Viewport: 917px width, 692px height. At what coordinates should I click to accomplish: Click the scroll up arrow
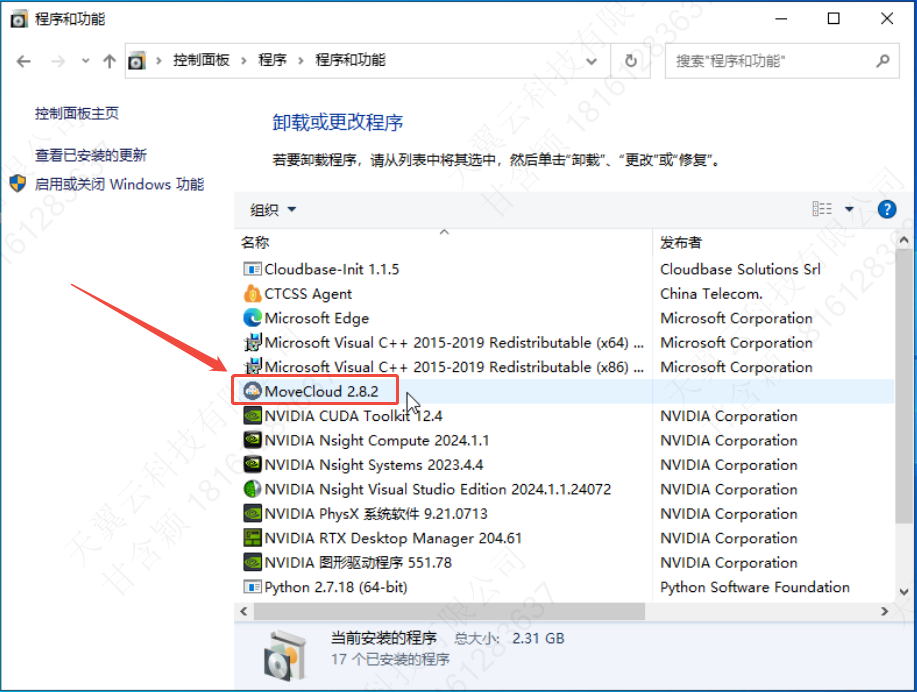[x=904, y=240]
